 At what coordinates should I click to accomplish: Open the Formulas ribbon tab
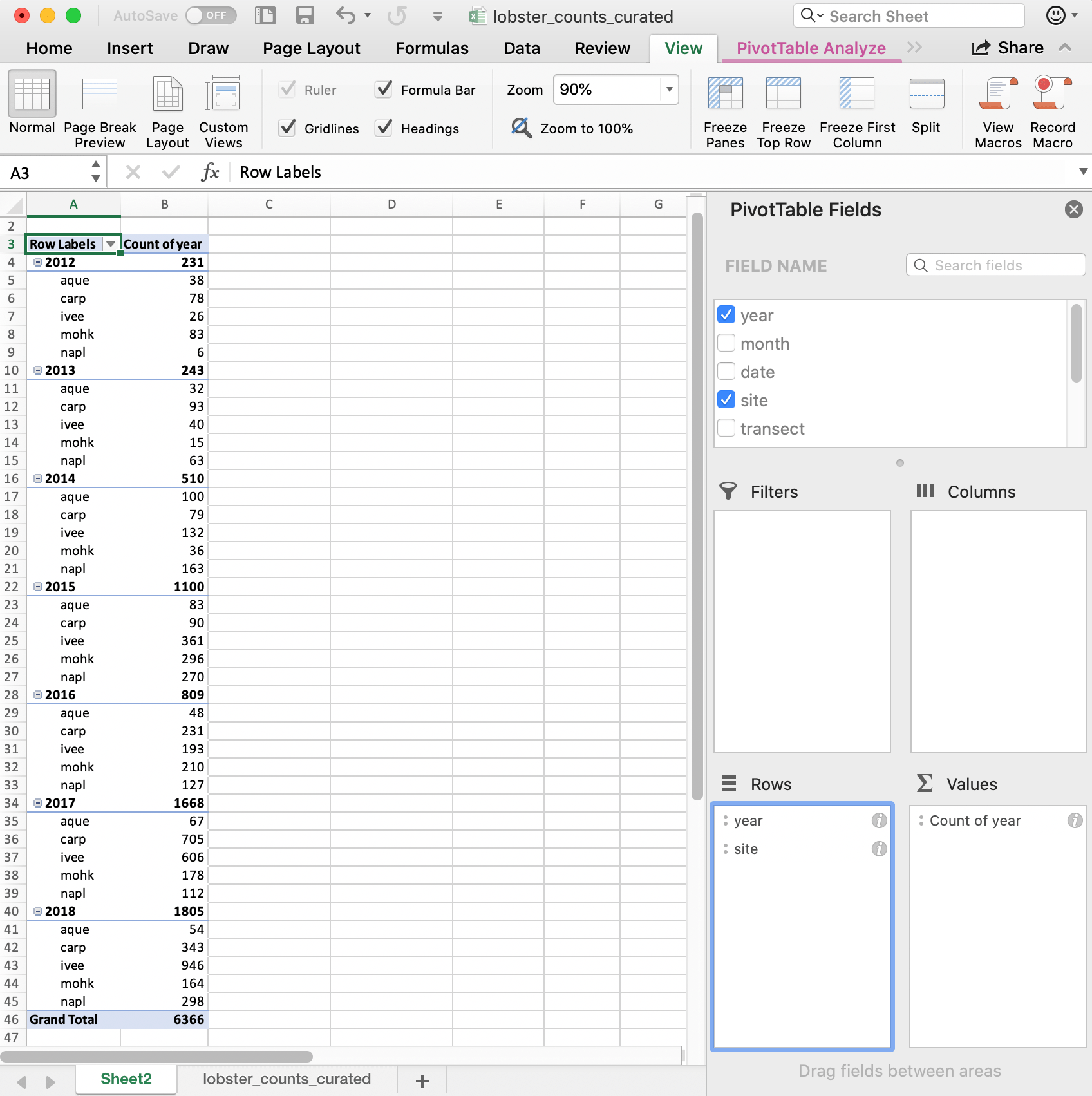point(431,48)
